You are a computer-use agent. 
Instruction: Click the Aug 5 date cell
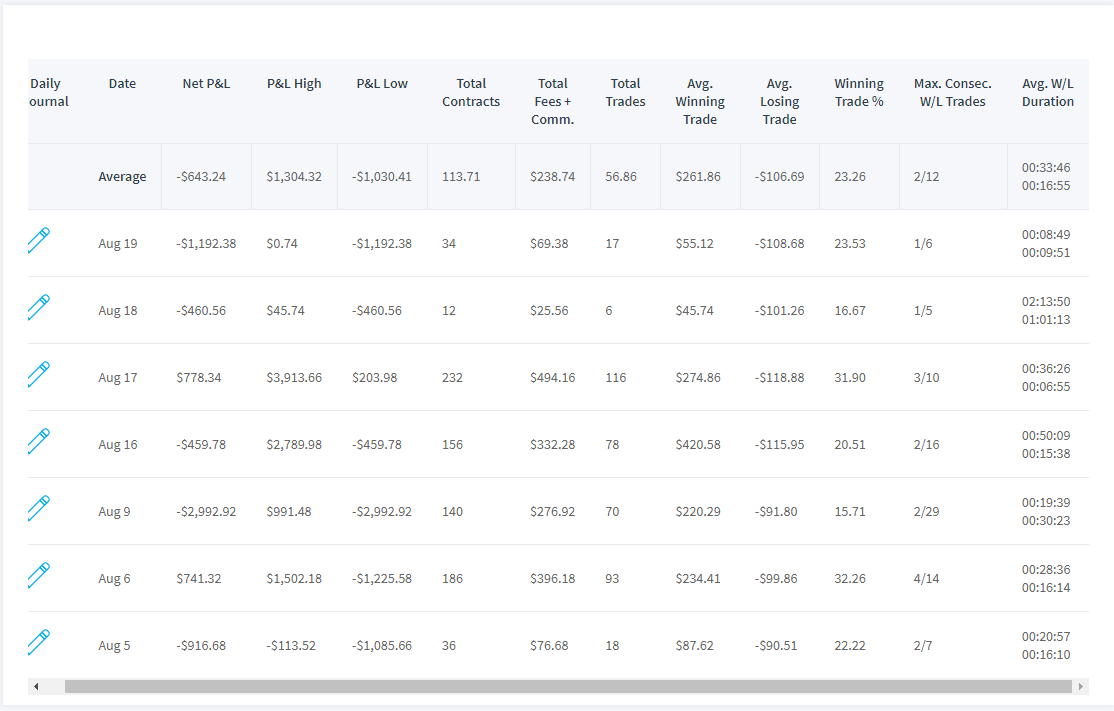pyautogui.click(x=114, y=646)
